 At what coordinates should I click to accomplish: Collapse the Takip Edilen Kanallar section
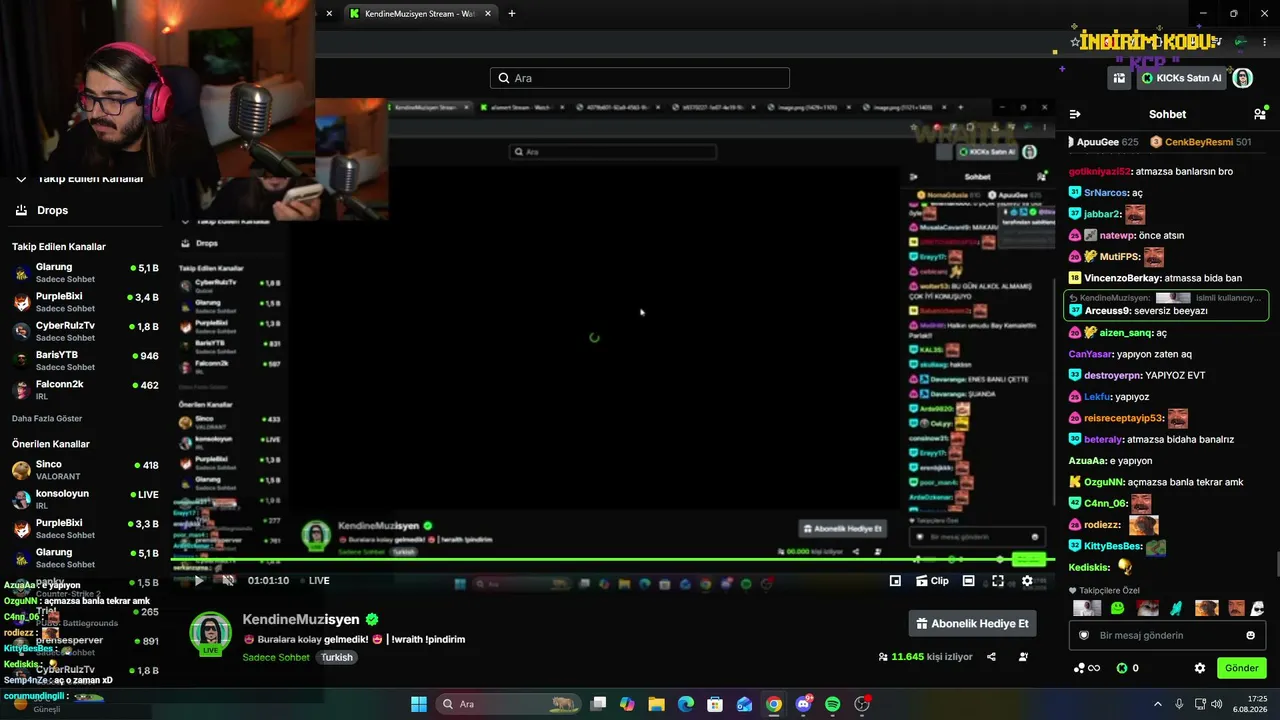(20, 179)
